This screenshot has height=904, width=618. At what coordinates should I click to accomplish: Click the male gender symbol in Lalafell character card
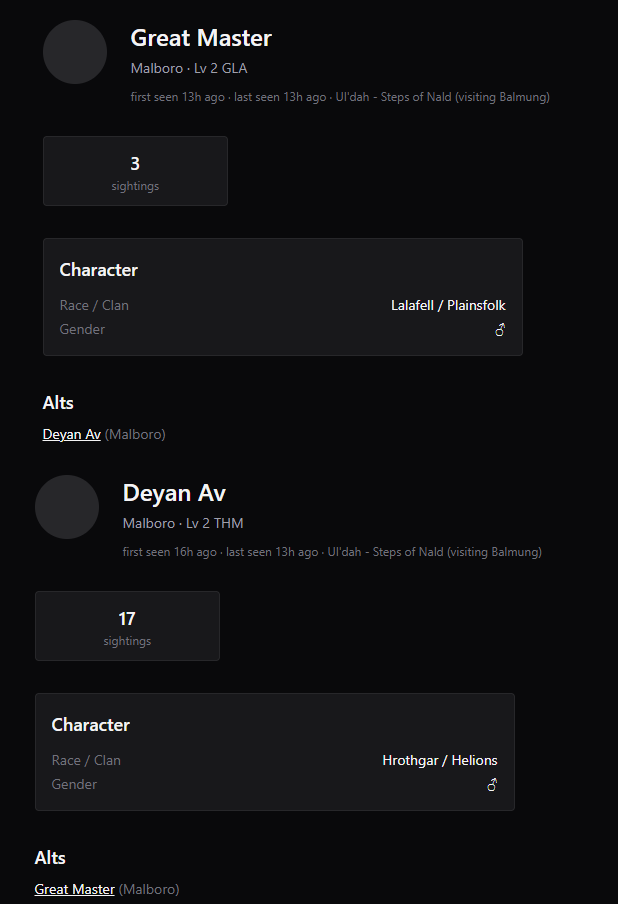500,329
